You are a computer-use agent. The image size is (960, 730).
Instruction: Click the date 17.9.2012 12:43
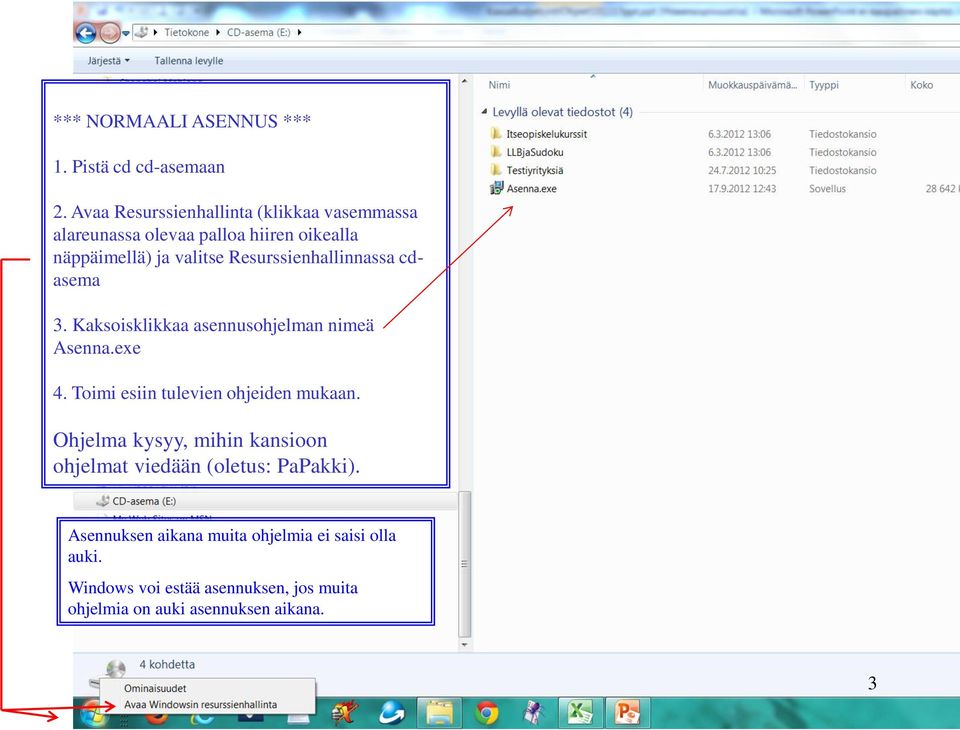(x=742, y=189)
